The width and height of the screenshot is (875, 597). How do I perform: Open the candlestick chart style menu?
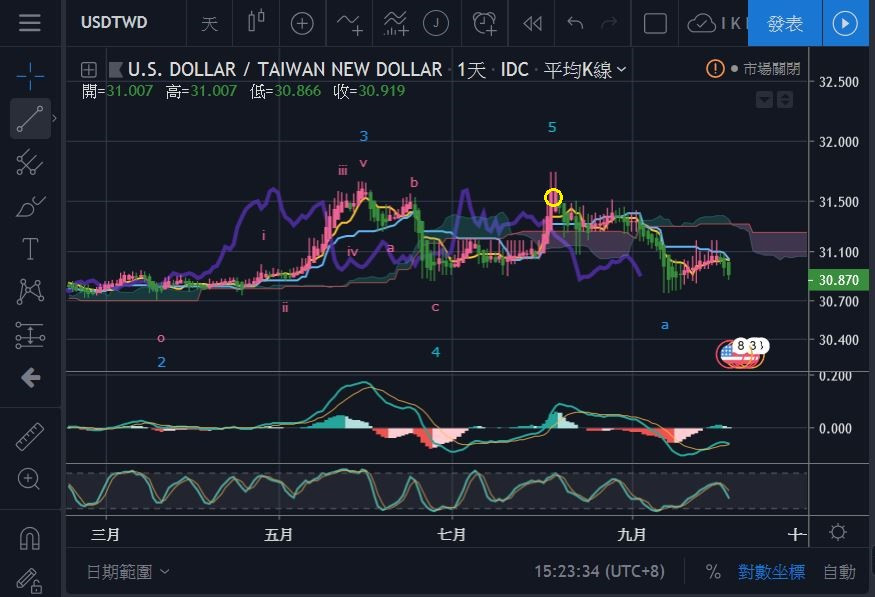[257, 23]
